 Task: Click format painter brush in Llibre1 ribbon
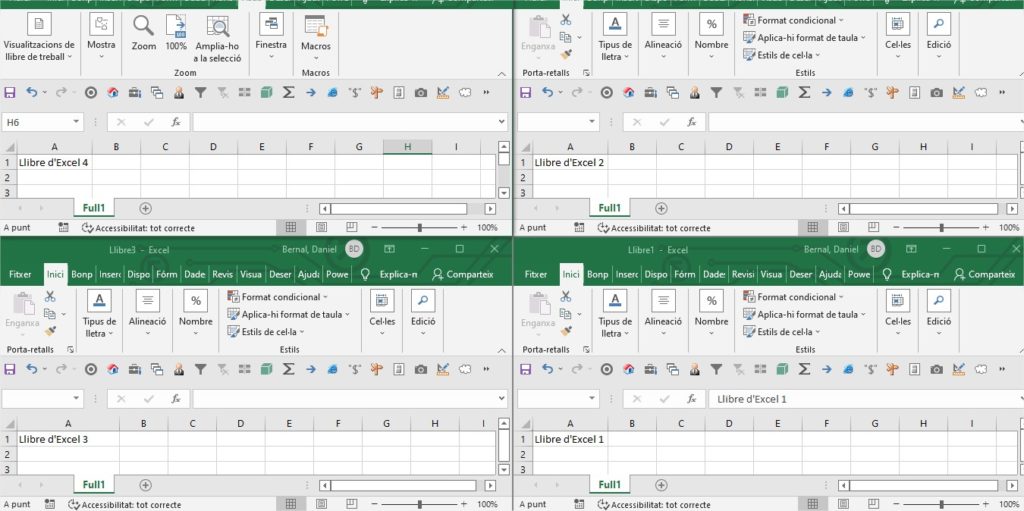click(x=566, y=331)
